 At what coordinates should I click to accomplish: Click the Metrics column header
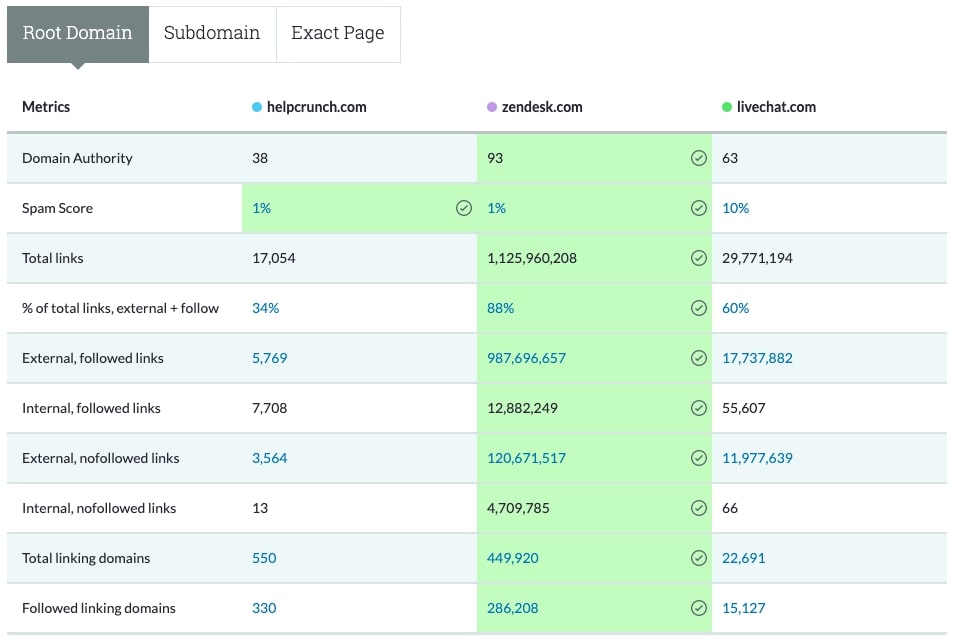tap(46, 107)
